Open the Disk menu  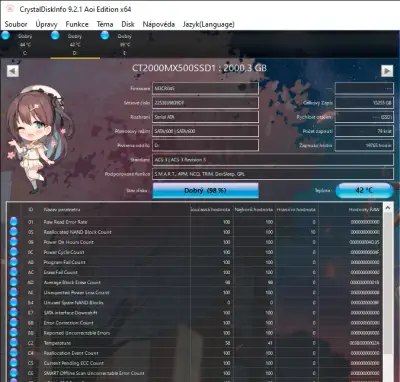point(128,24)
